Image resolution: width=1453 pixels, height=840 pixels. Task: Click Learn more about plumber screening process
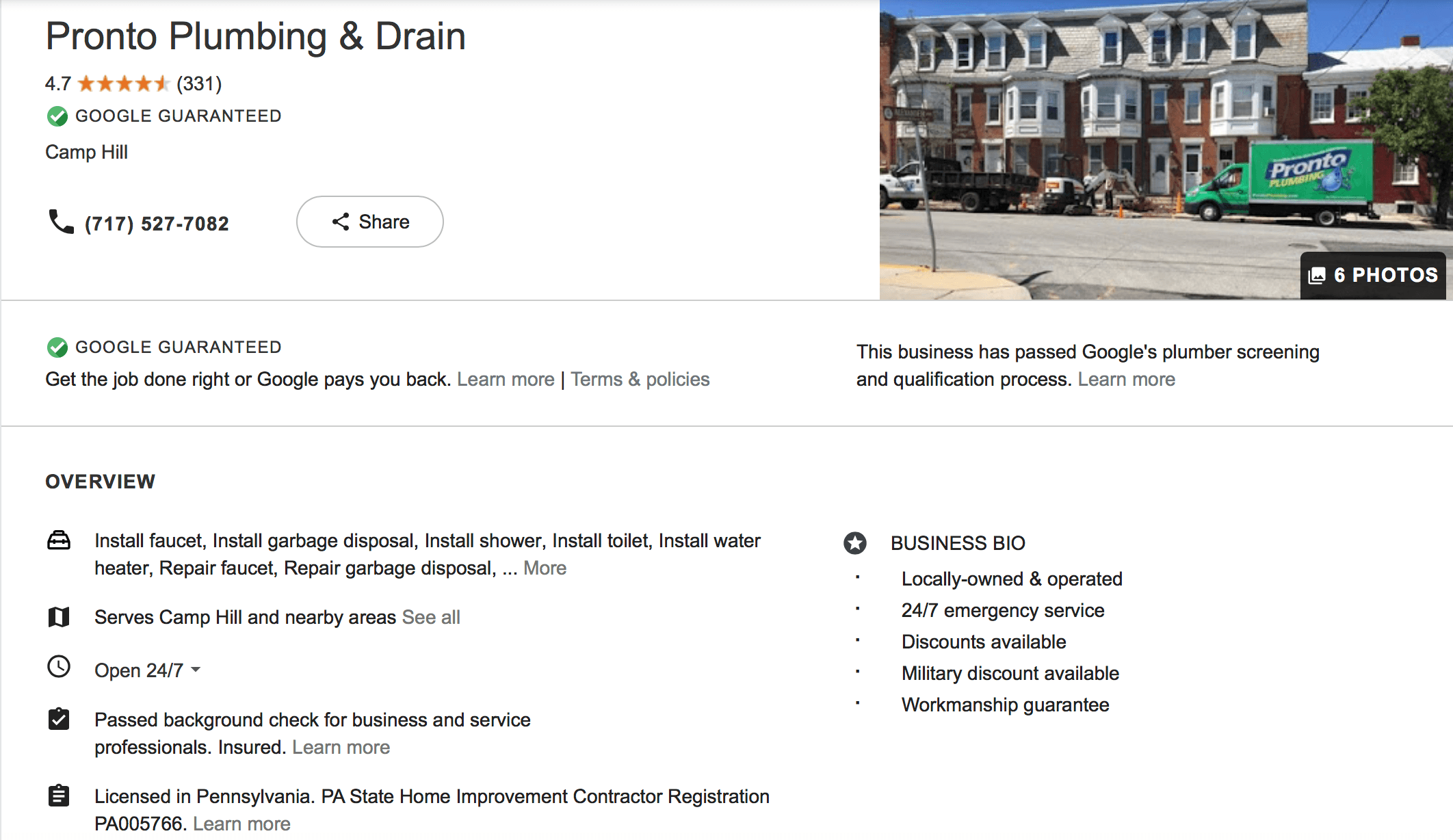pyautogui.click(x=1127, y=380)
